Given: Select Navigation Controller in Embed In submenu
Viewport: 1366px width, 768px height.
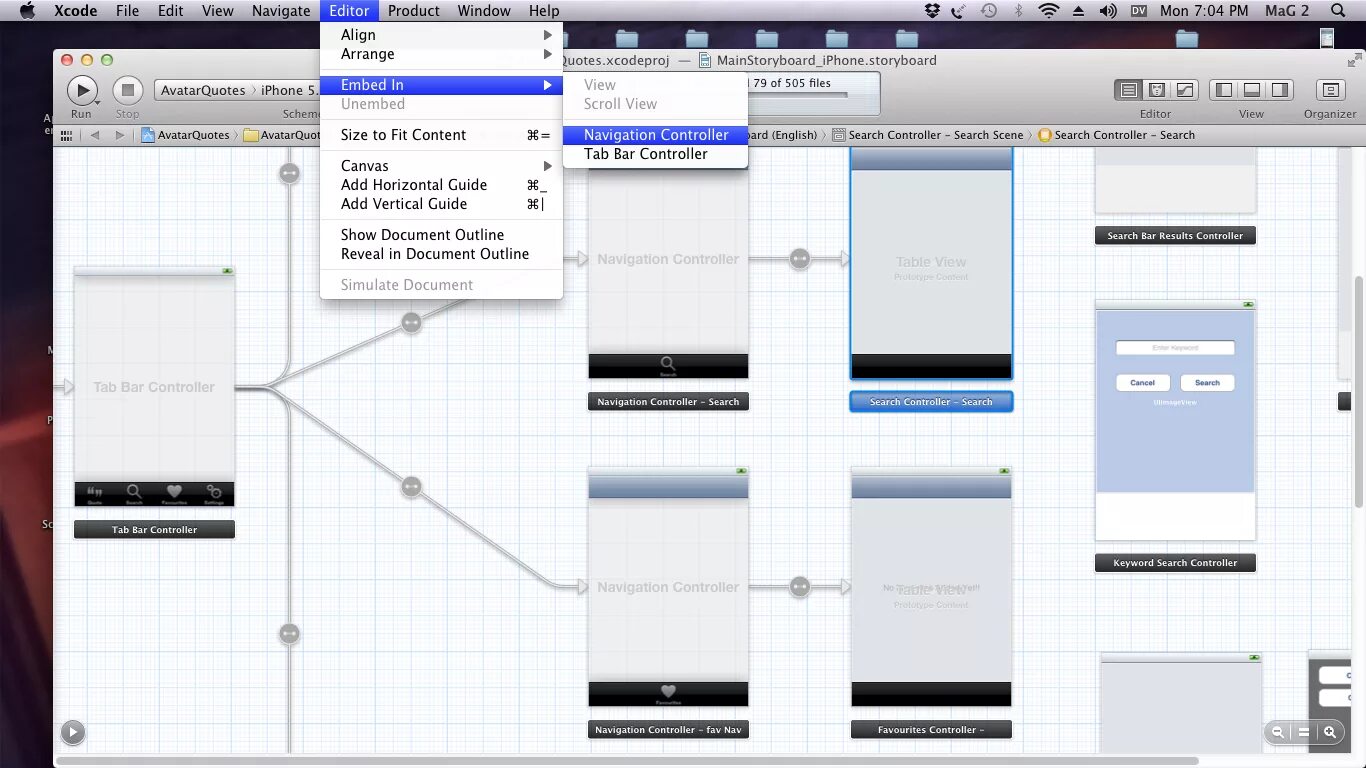Looking at the screenshot, I should pyautogui.click(x=655, y=135).
